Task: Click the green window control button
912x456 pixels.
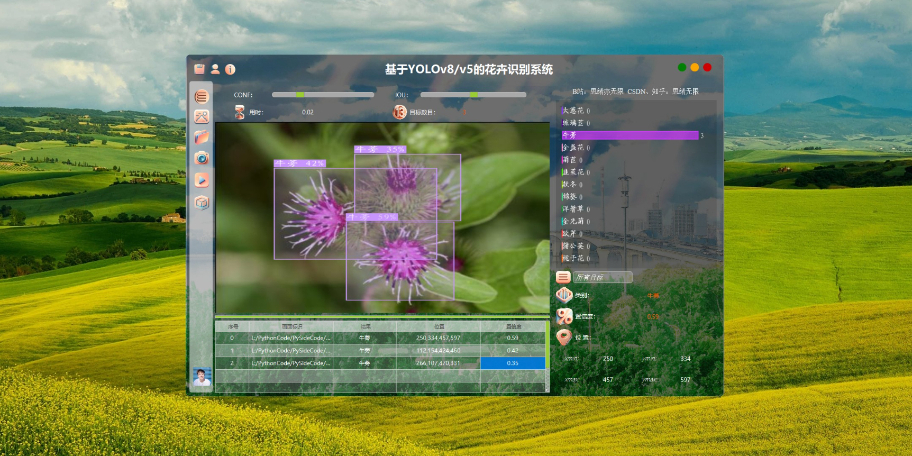Action: pos(682,67)
